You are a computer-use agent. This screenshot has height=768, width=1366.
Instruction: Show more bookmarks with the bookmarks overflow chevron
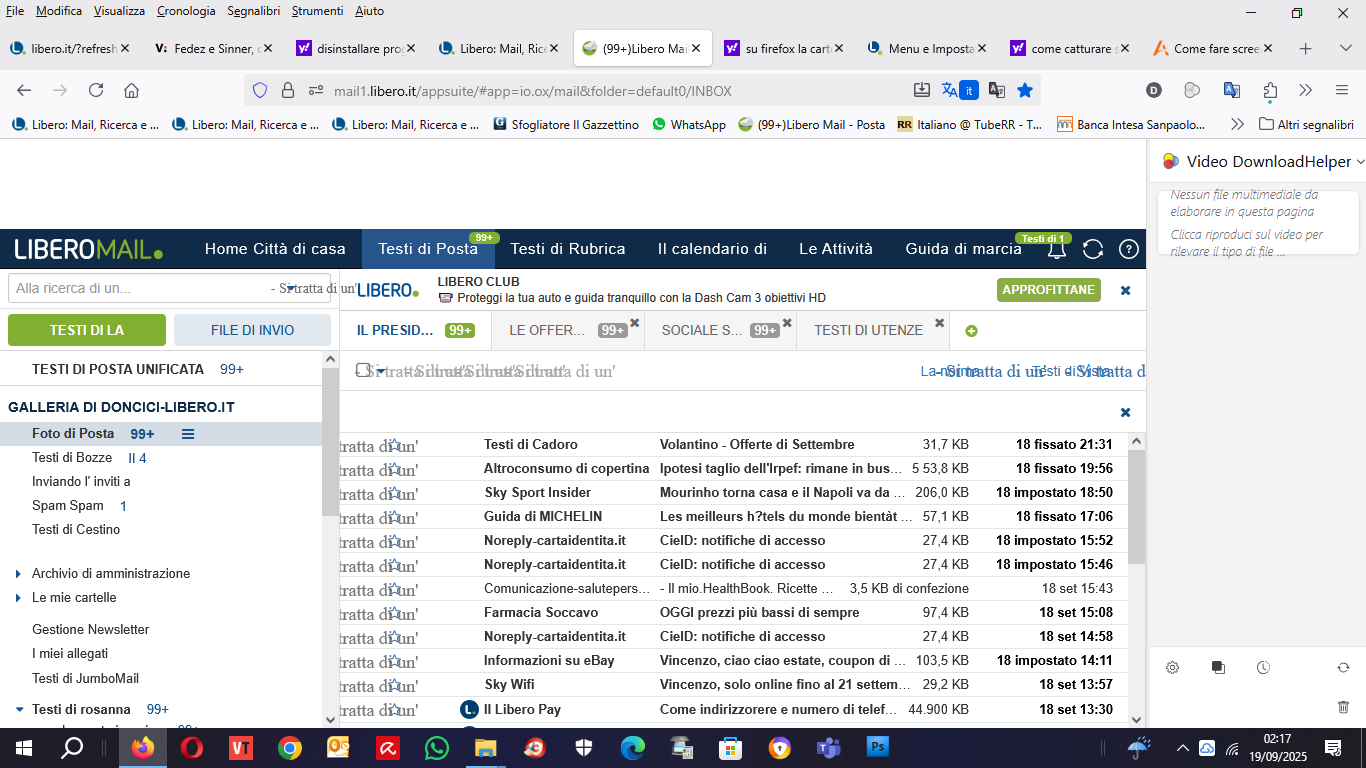1237,124
